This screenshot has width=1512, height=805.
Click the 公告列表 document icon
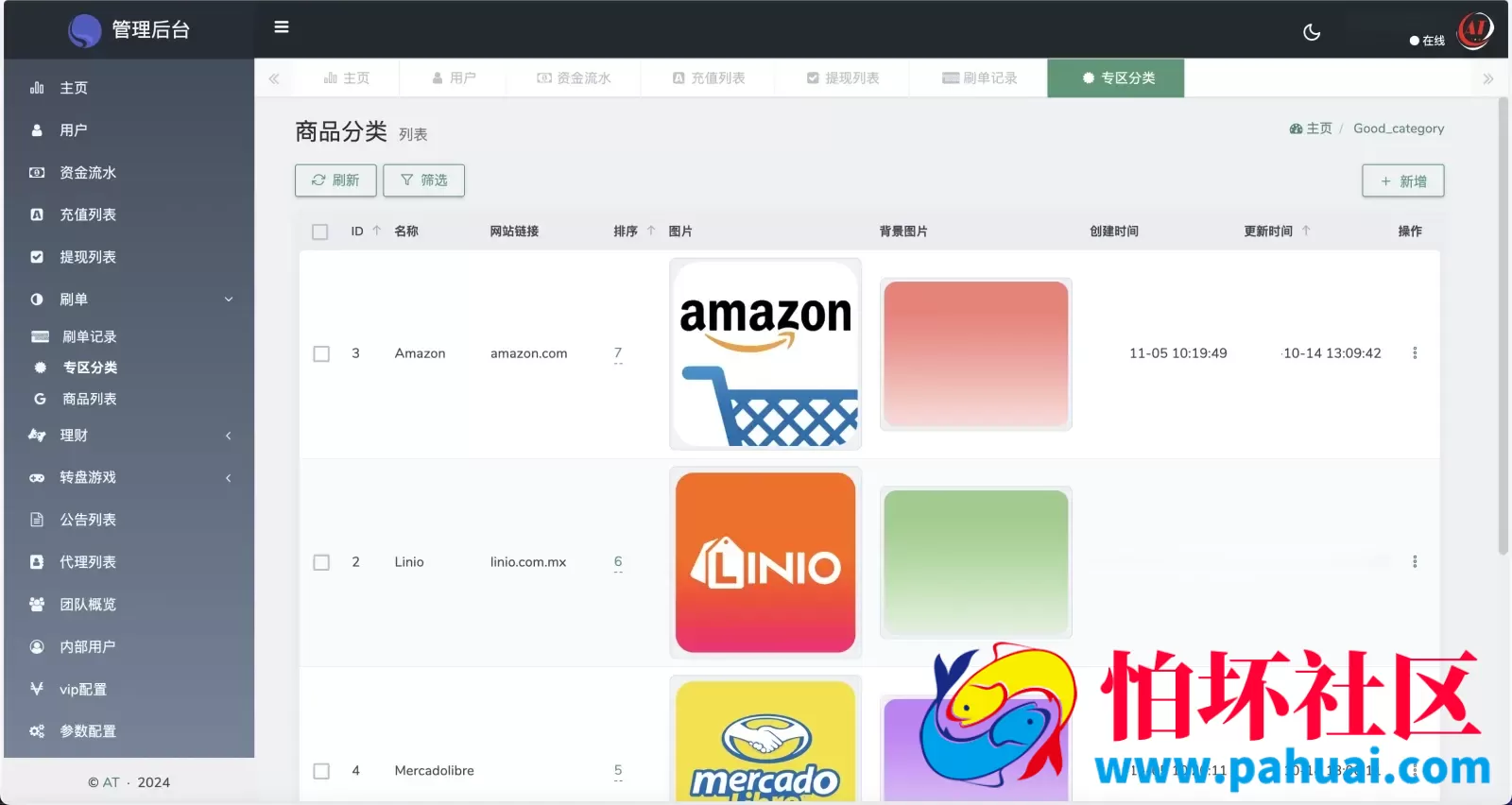pos(37,520)
